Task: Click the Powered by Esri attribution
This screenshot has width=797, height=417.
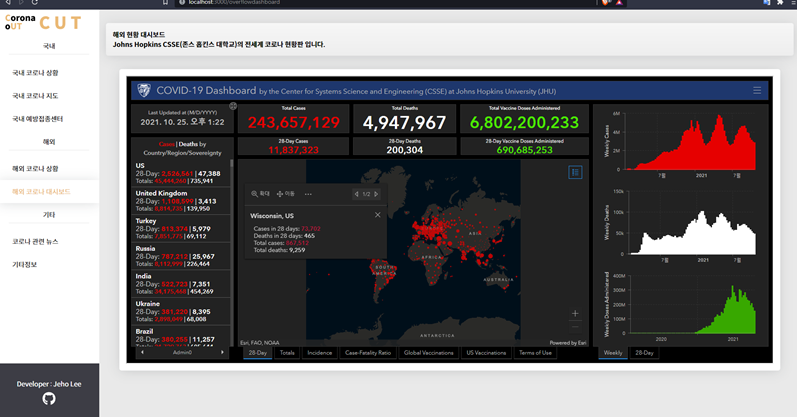Action: coord(568,343)
